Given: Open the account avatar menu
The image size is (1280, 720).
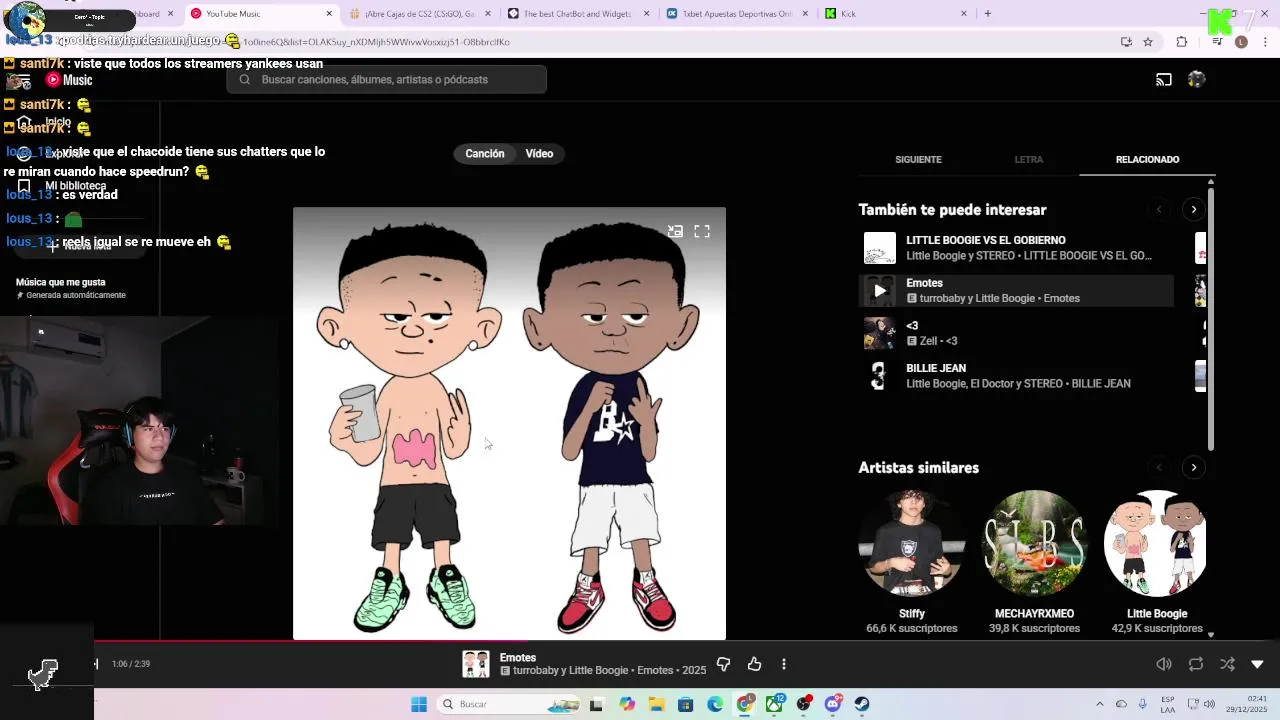Looking at the screenshot, I should pos(1196,80).
